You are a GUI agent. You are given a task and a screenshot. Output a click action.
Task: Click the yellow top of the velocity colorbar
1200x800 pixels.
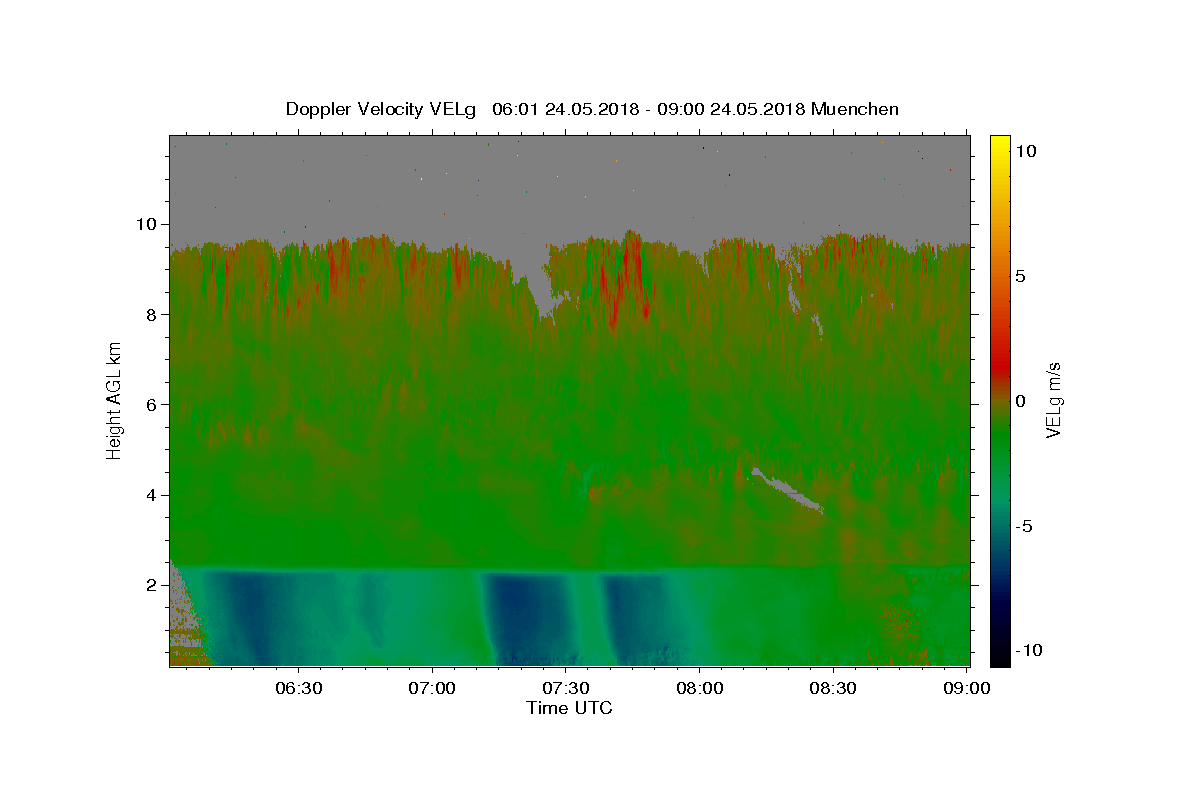click(x=1000, y=145)
